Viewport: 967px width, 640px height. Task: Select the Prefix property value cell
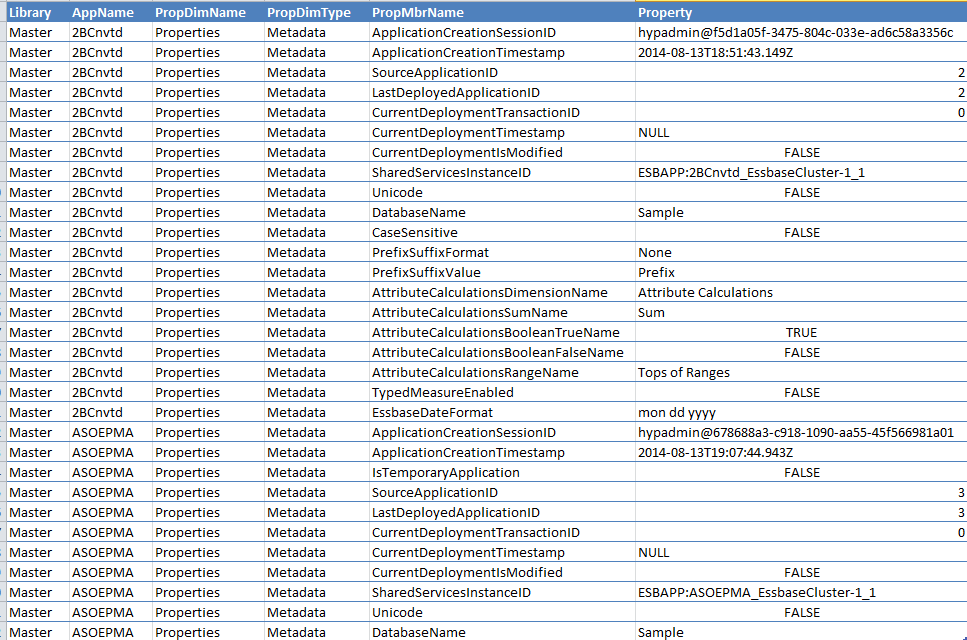point(801,273)
